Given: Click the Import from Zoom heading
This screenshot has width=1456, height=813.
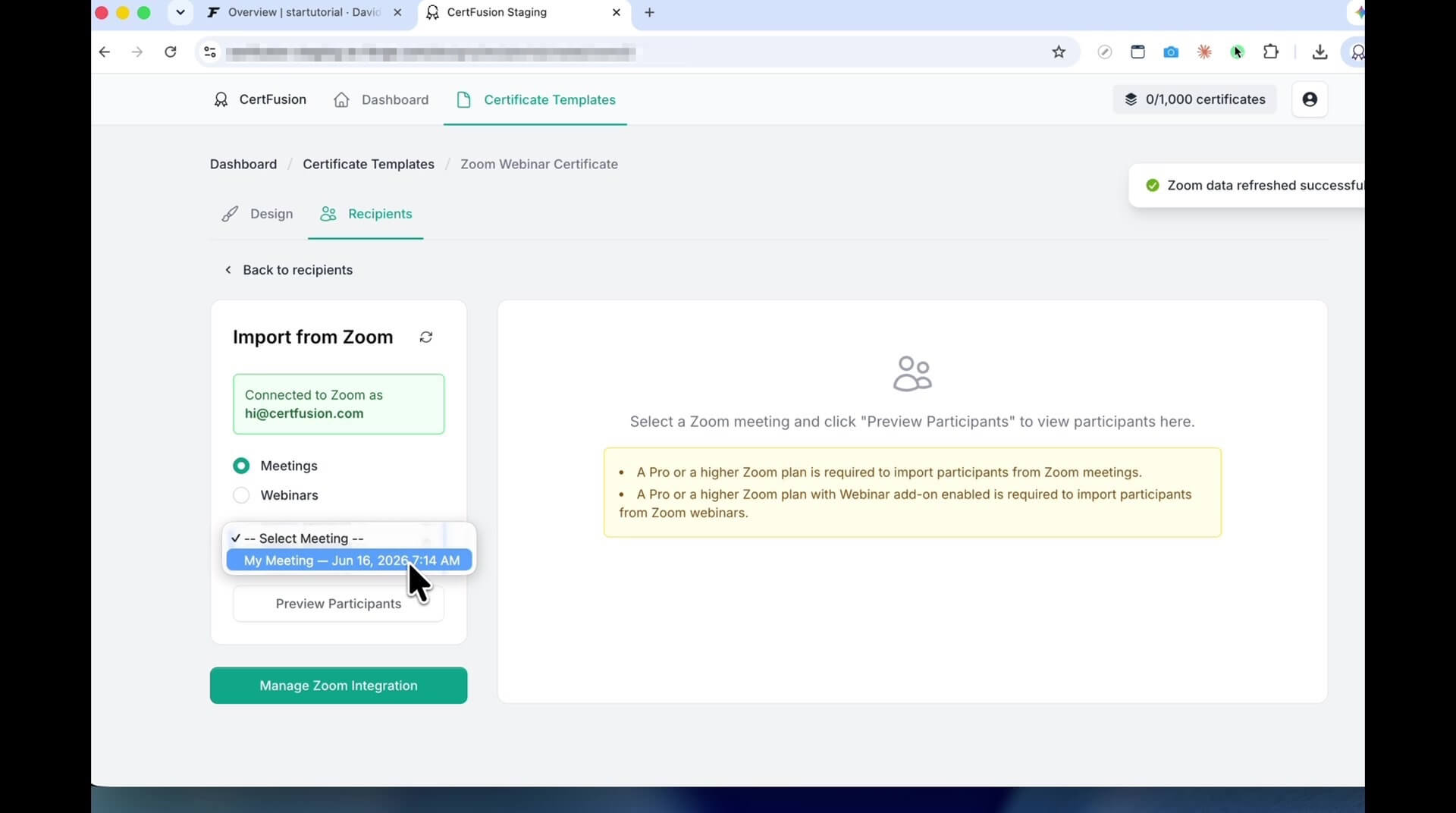Looking at the screenshot, I should tap(312, 337).
